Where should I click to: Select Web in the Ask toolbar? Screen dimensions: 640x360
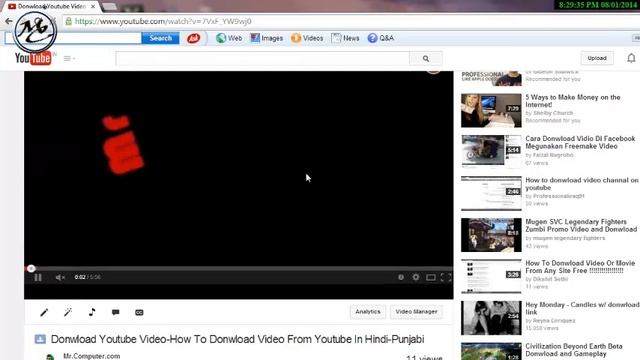tap(229, 38)
